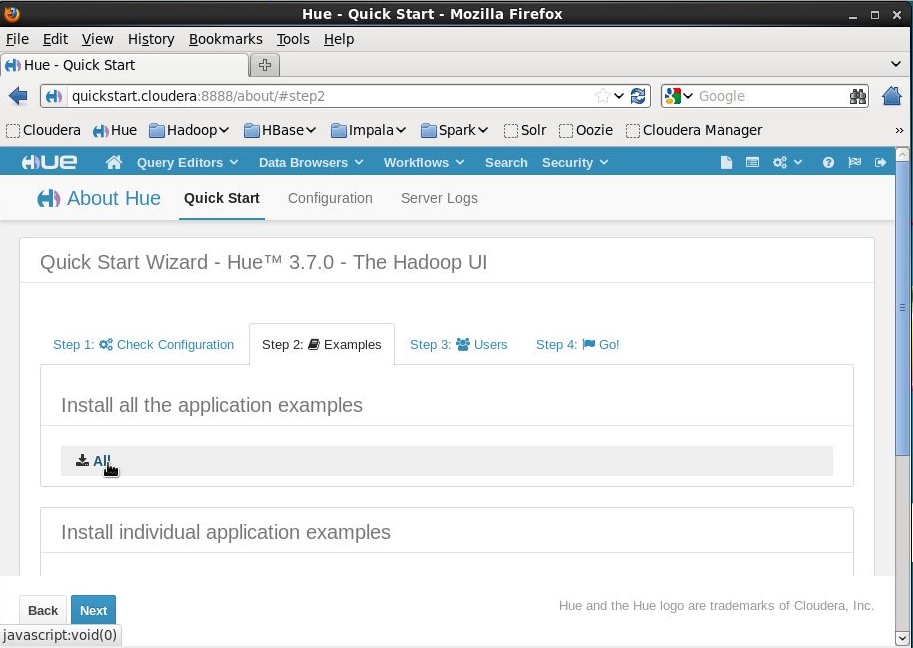Viewport: 913px width, 648px height.
Task: Click the Hue logo in blue navbar
Action: [x=49, y=162]
